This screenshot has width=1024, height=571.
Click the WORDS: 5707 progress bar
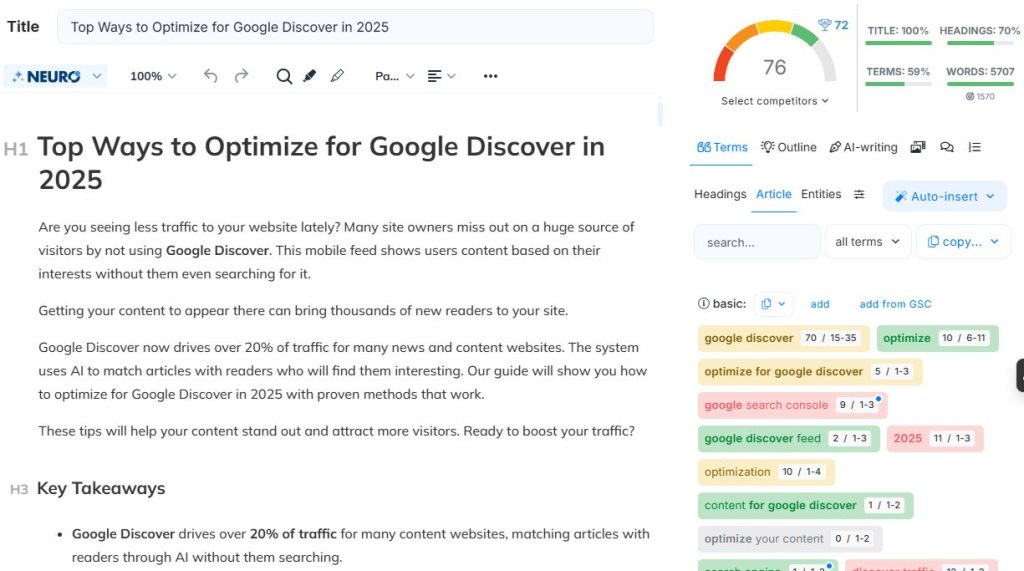pyautogui.click(x=980, y=84)
